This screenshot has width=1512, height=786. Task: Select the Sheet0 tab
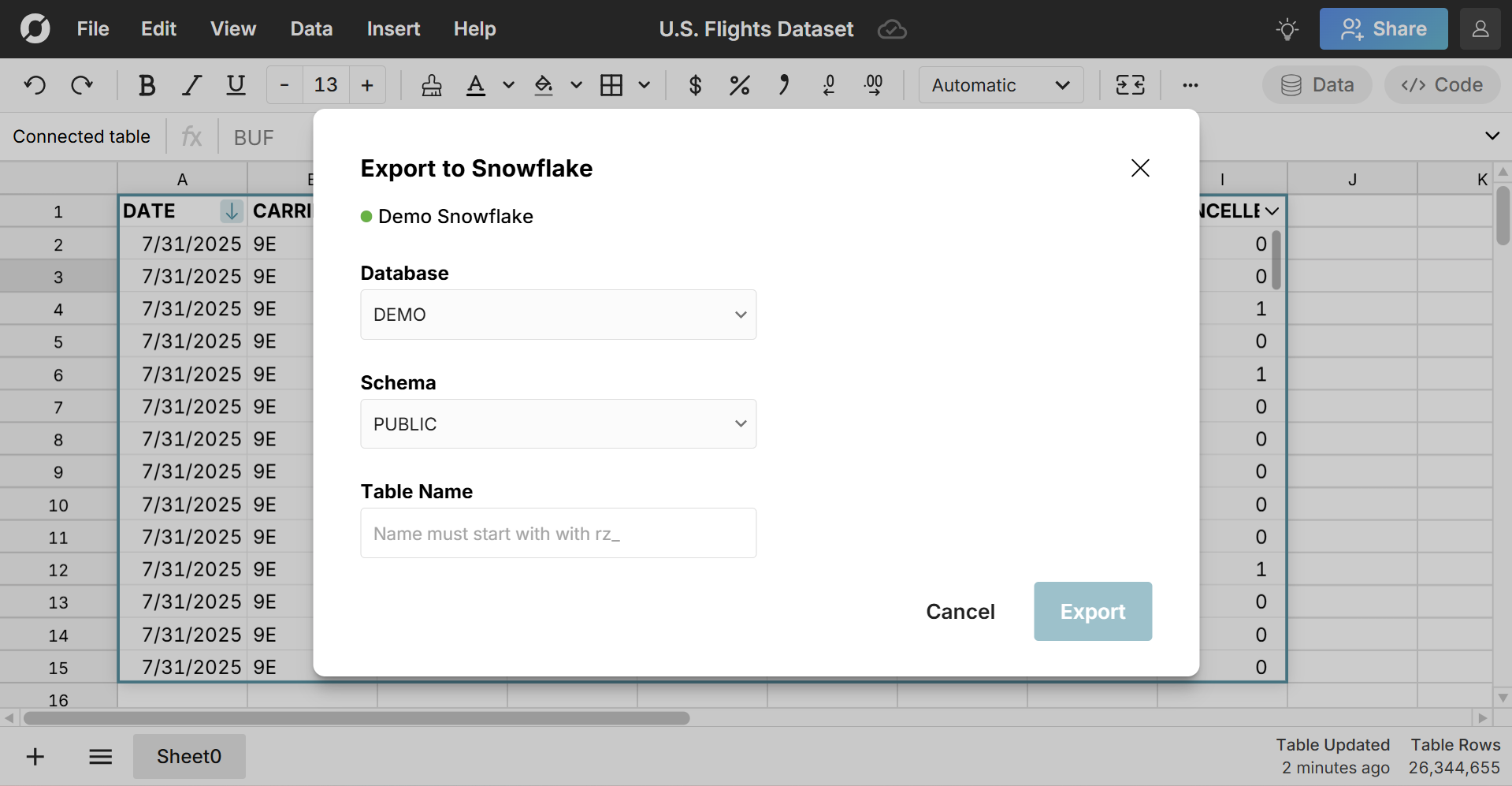(188, 756)
